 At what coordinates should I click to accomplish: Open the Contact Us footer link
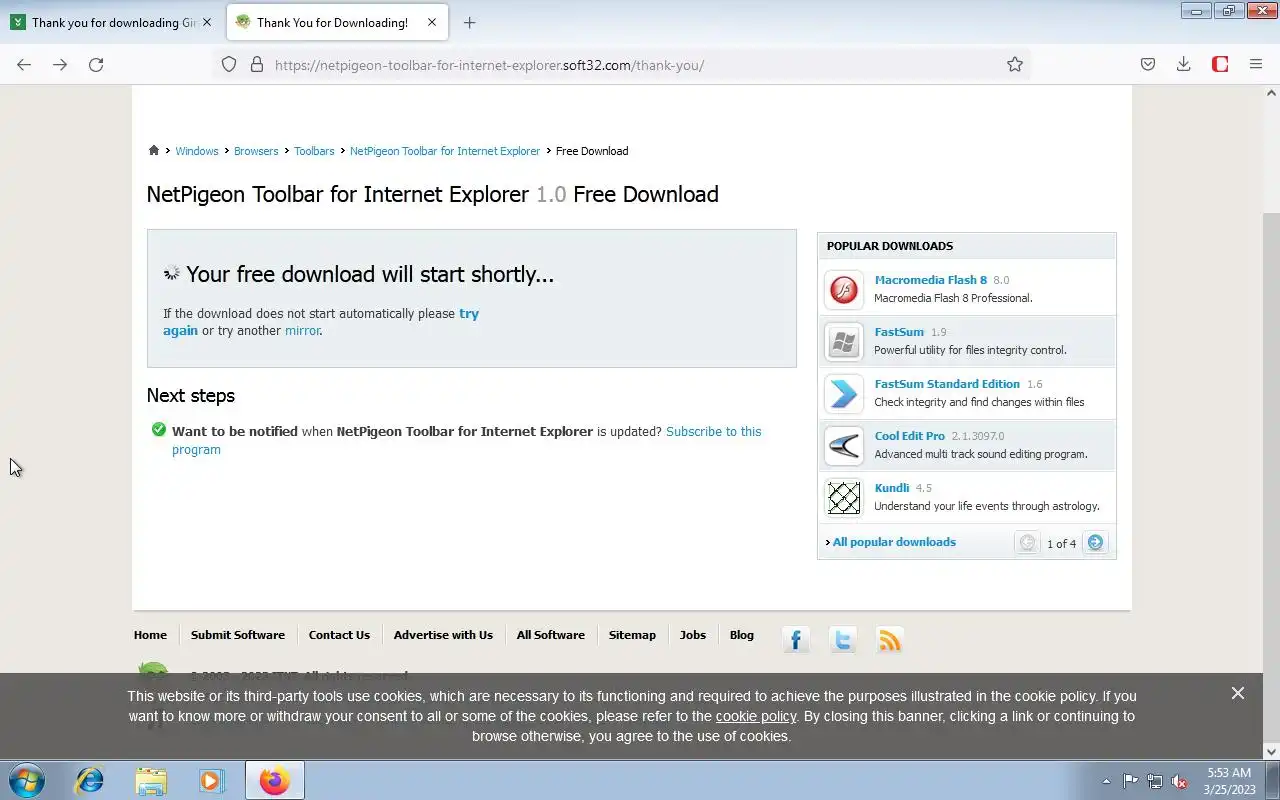pyautogui.click(x=339, y=635)
